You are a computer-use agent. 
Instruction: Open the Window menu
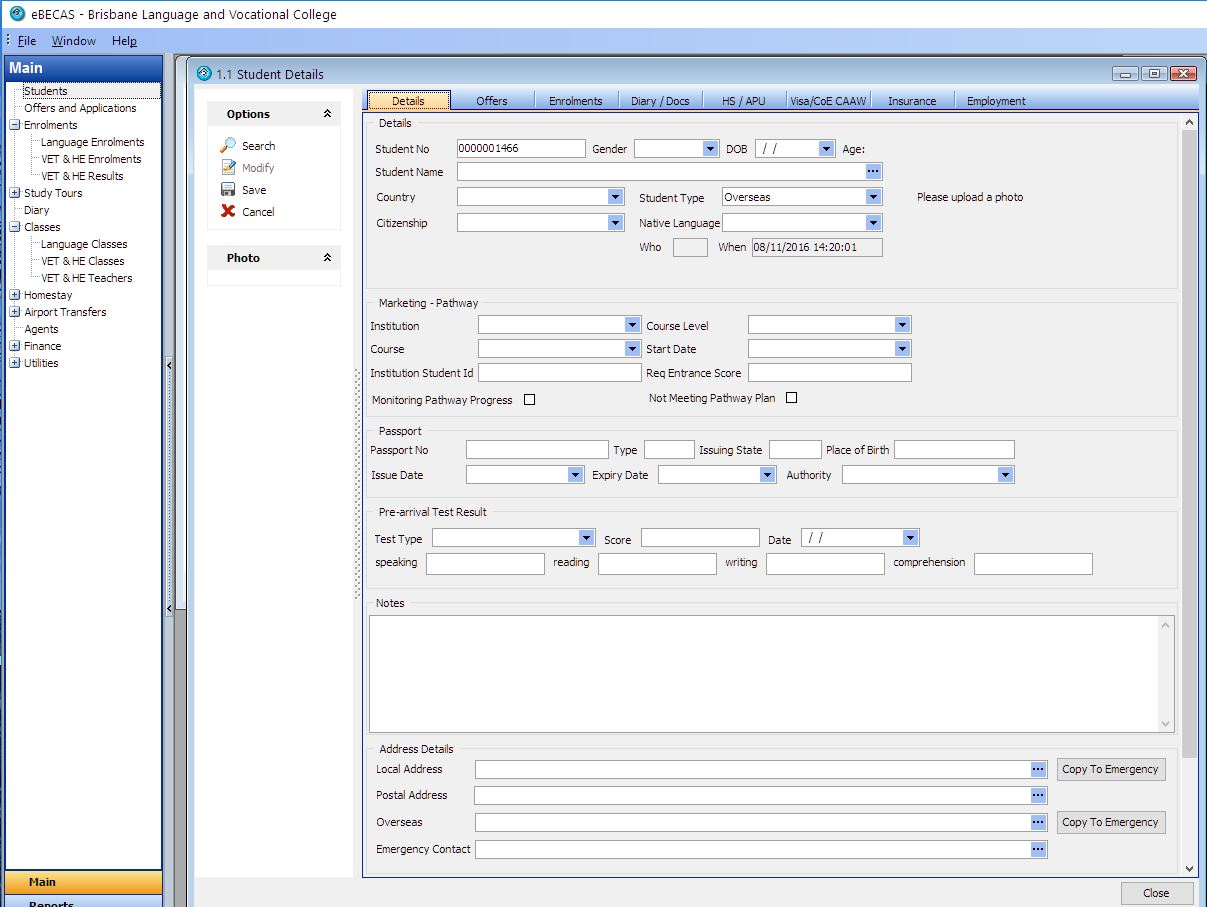pyautogui.click(x=74, y=41)
